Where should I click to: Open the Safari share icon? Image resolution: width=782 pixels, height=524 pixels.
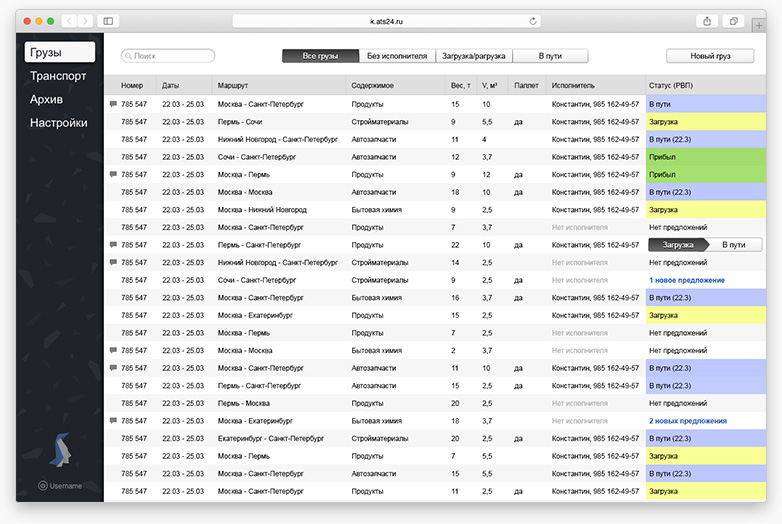[x=707, y=21]
